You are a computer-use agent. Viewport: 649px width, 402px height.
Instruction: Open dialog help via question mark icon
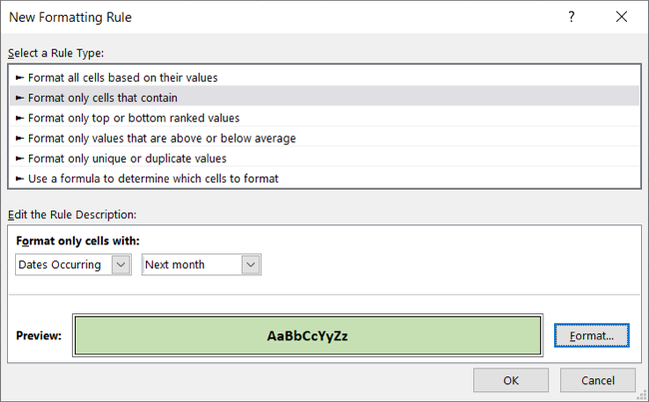(571, 17)
